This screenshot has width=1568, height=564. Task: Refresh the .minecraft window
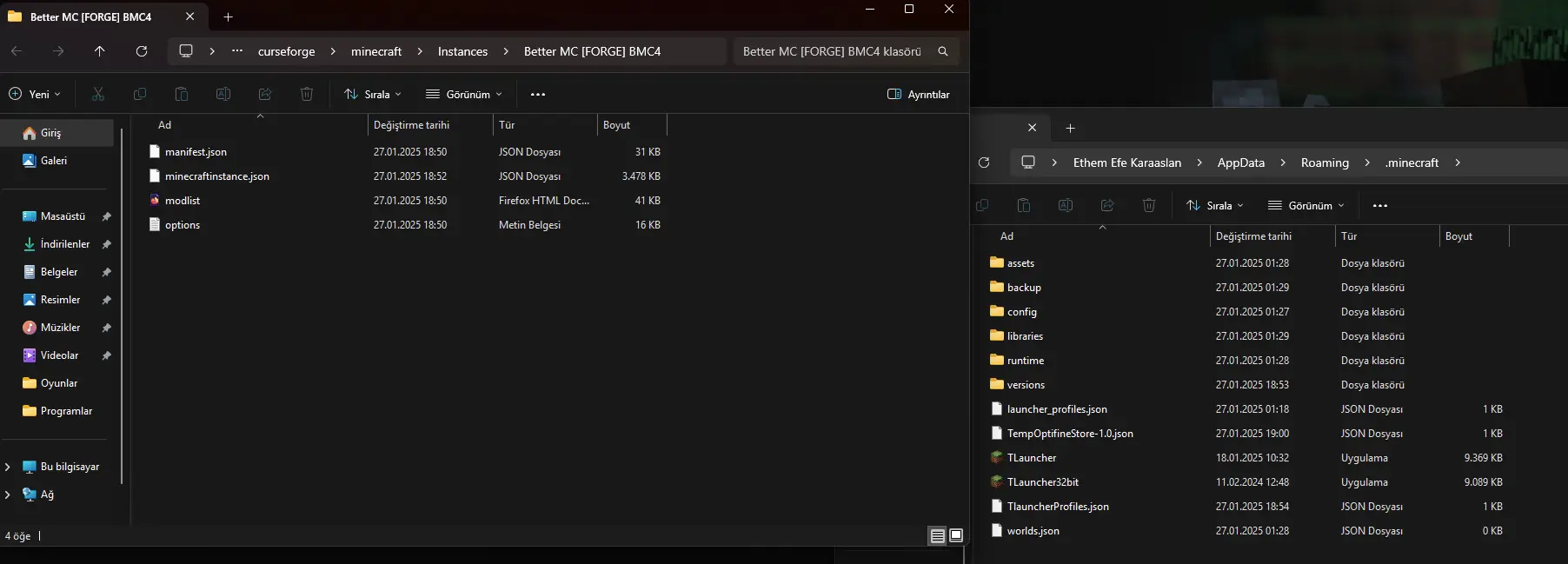(x=984, y=163)
